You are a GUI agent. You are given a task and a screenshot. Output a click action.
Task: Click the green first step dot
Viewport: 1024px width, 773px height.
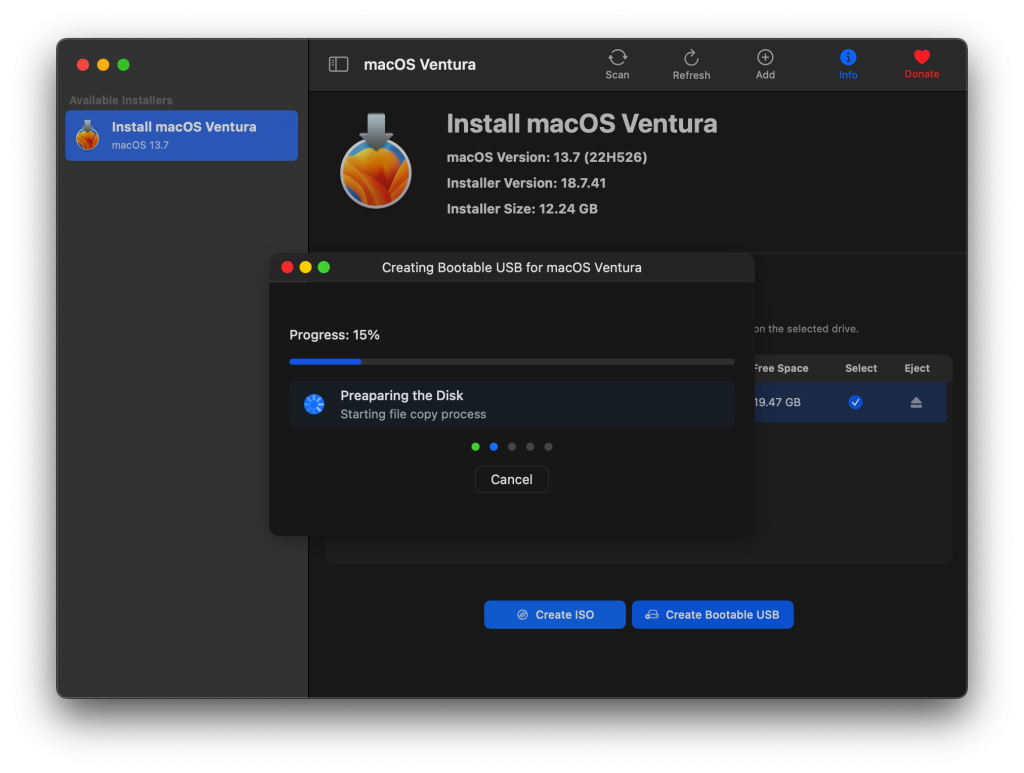(475, 447)
